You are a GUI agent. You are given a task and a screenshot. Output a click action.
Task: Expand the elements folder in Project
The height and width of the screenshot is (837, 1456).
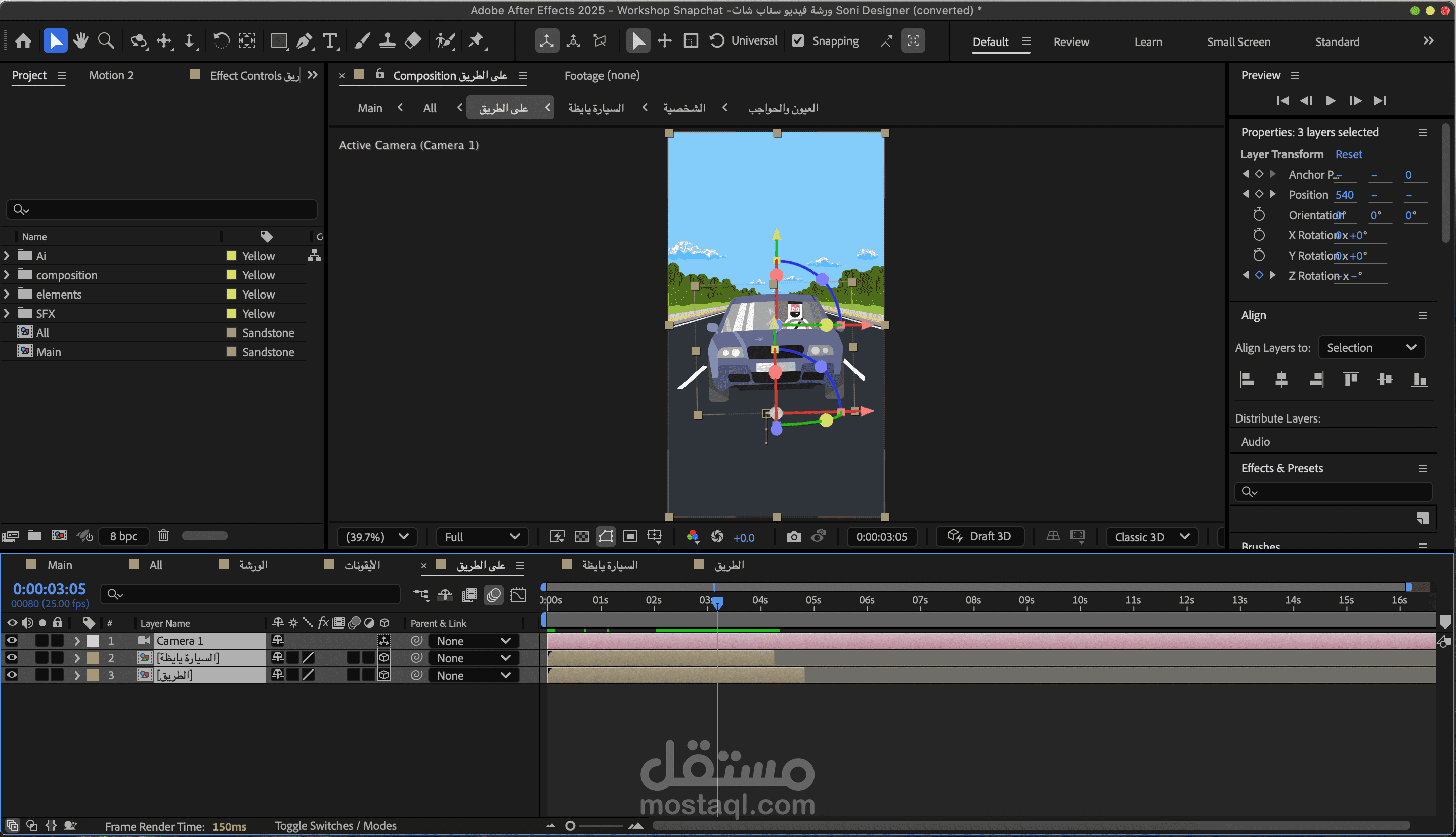[x=7, y=295]
